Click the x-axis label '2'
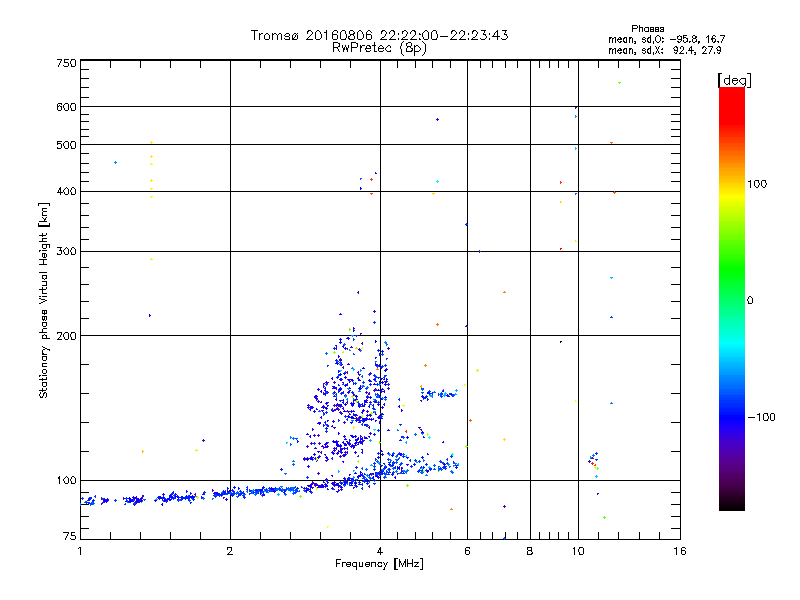 click(230, 551)
